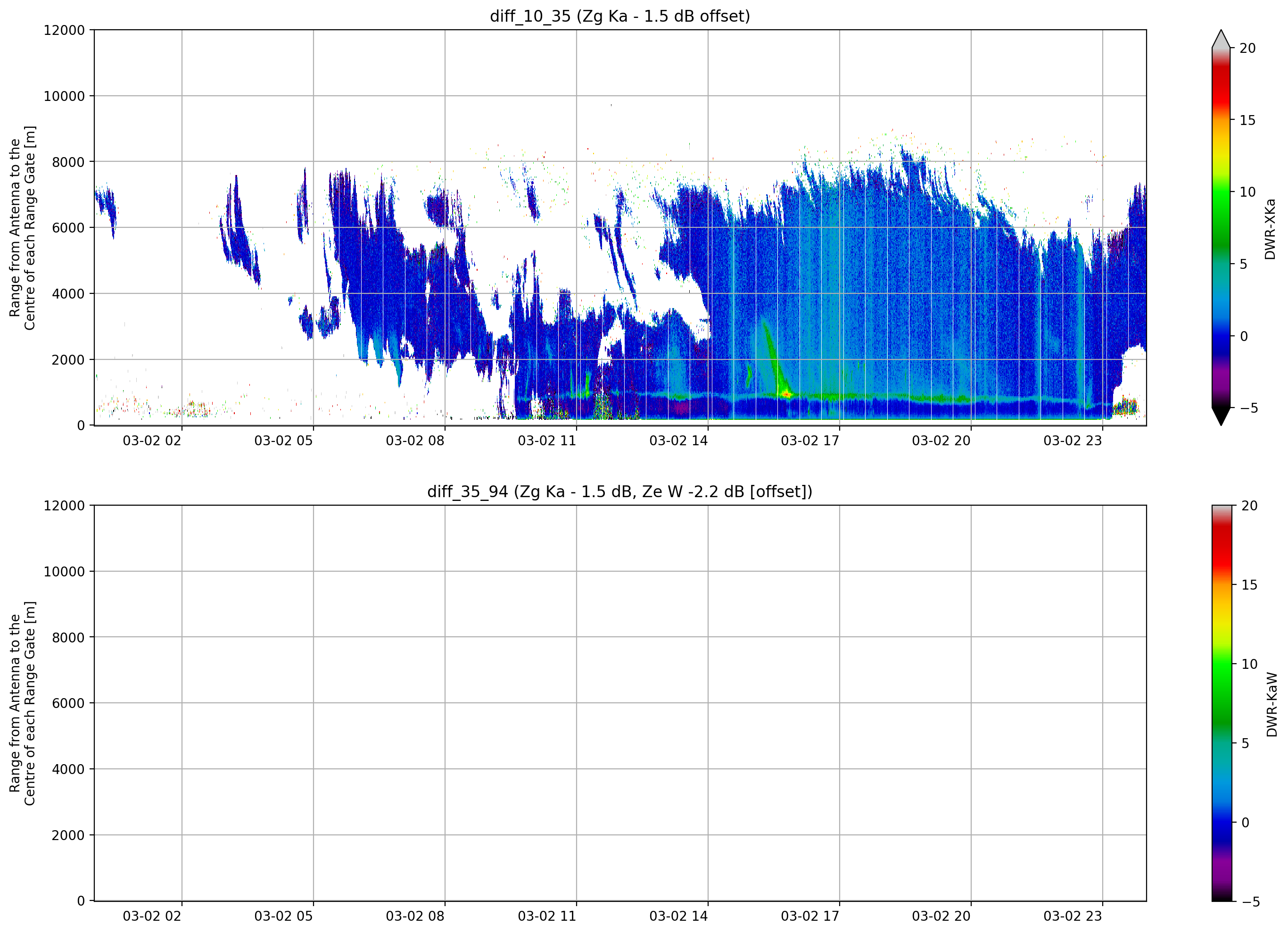
Task: Click y tick '12000' on the diff_35_94 plot
Action: 64,506
